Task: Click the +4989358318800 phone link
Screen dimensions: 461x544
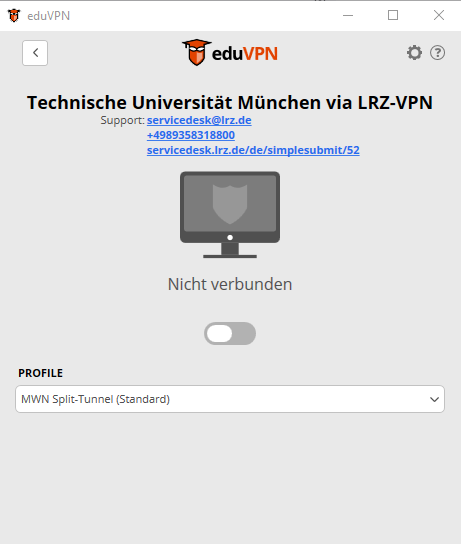Action: 191,135
